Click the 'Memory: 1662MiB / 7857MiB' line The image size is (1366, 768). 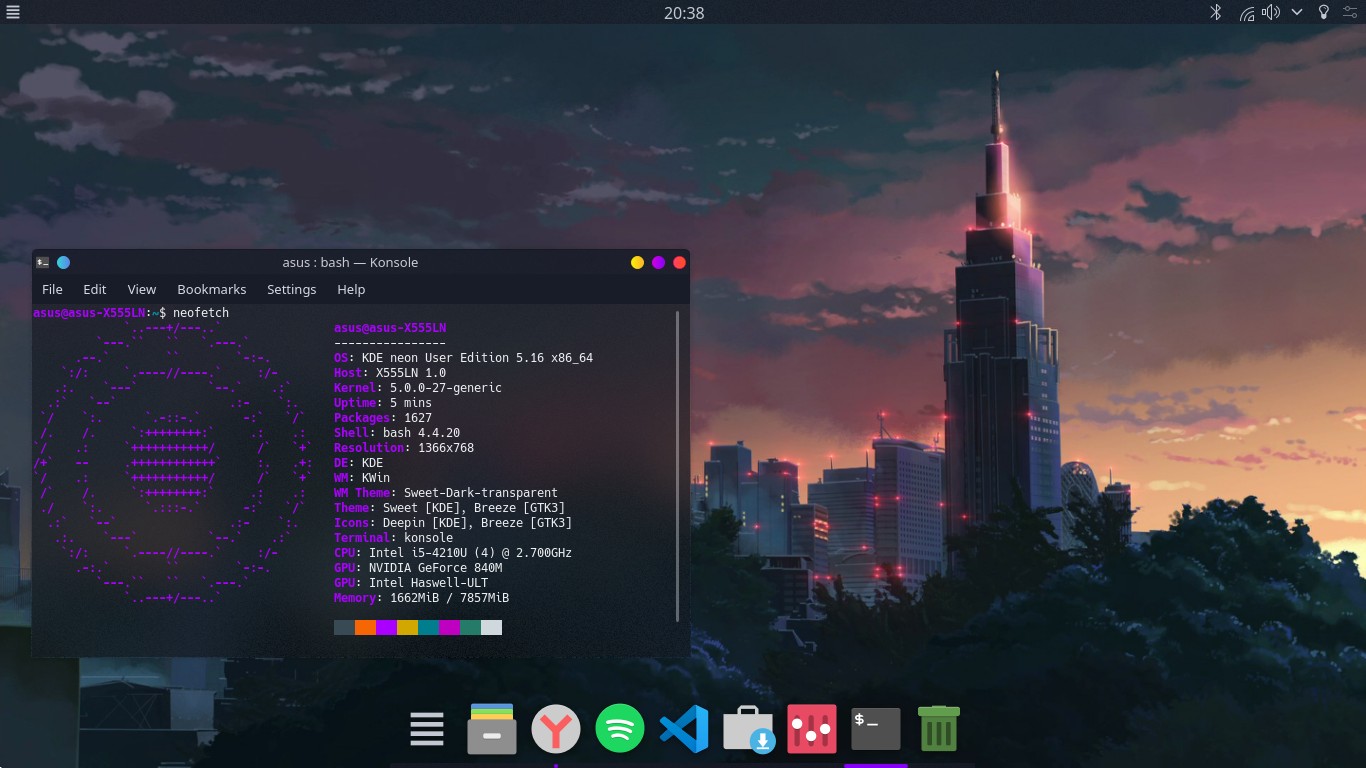click(x=421, y=598)
